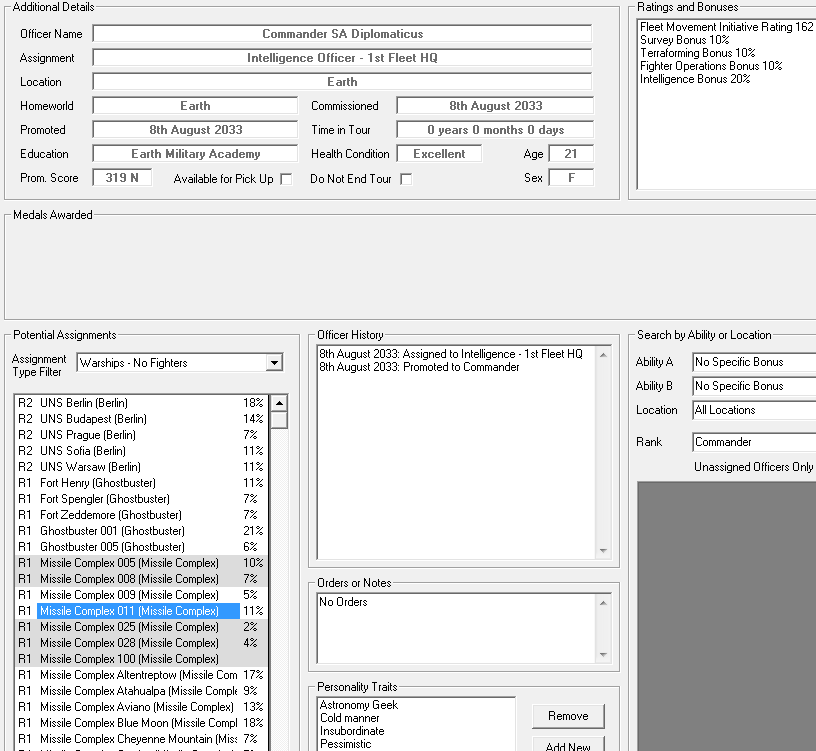816x751 pixels.
Task: Select Missile Complex Altentreptow row
Action: click(x=141, y=675)
